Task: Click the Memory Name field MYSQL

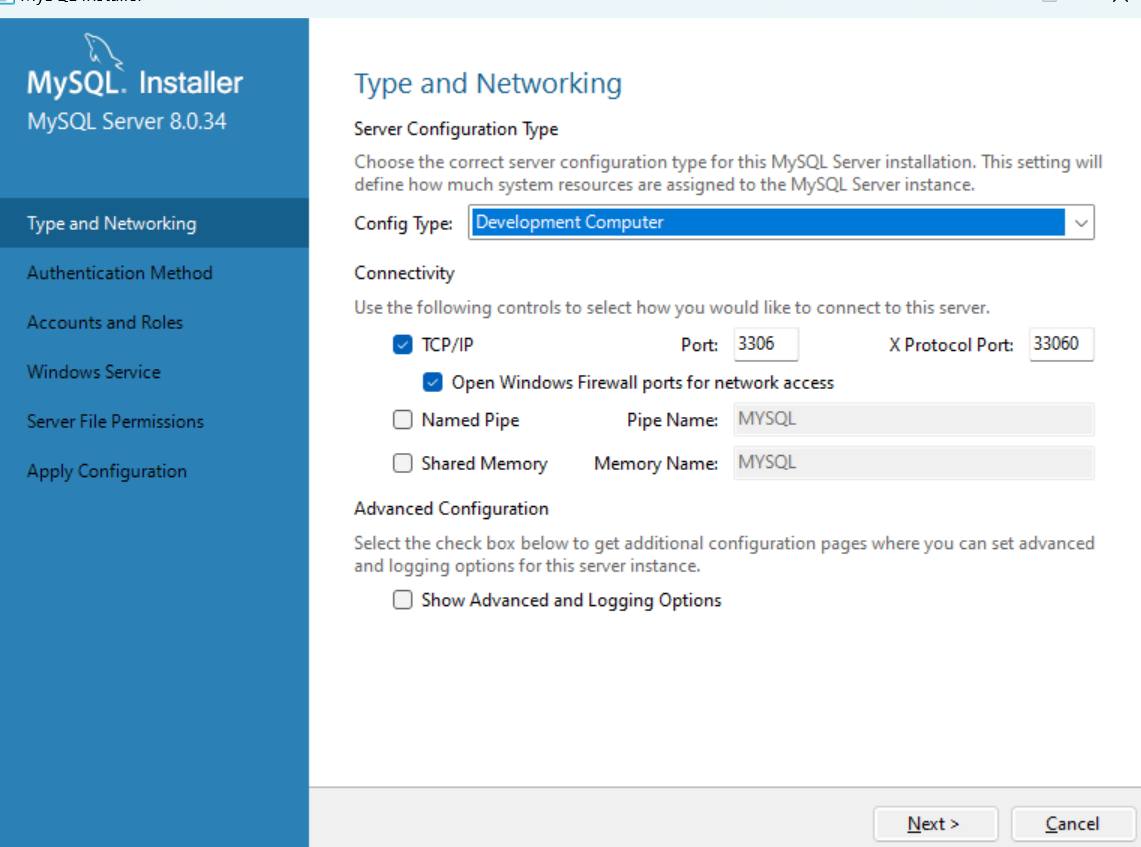Action: click(913, 463)
